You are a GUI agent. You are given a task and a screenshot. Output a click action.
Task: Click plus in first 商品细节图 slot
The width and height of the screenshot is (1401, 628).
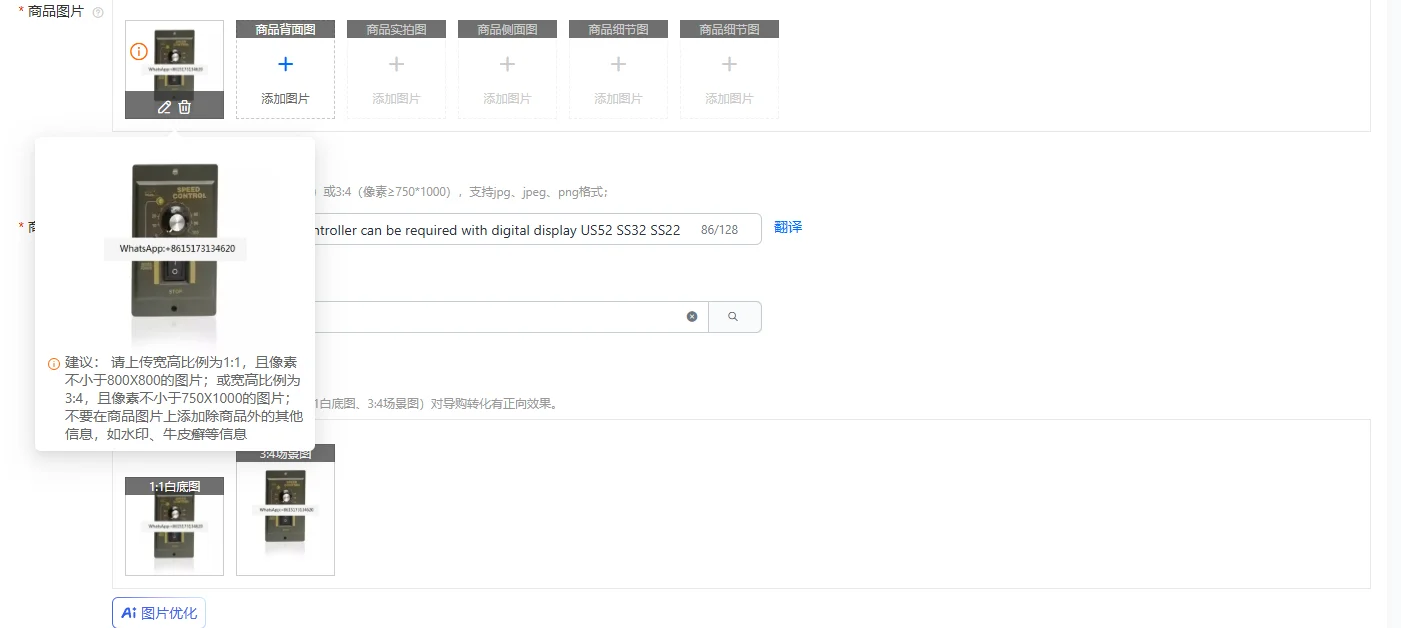pos(618,64)
